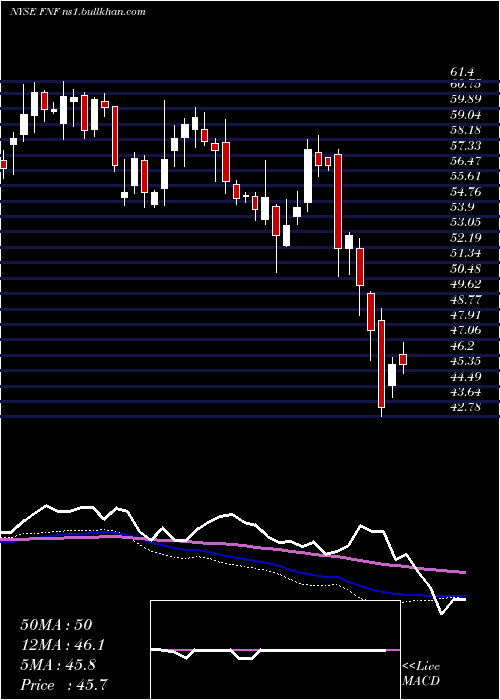This screenshot has height=700, width=500.
Task: Click the 47.91 price axis label
Action: click(x=466, y=315)
